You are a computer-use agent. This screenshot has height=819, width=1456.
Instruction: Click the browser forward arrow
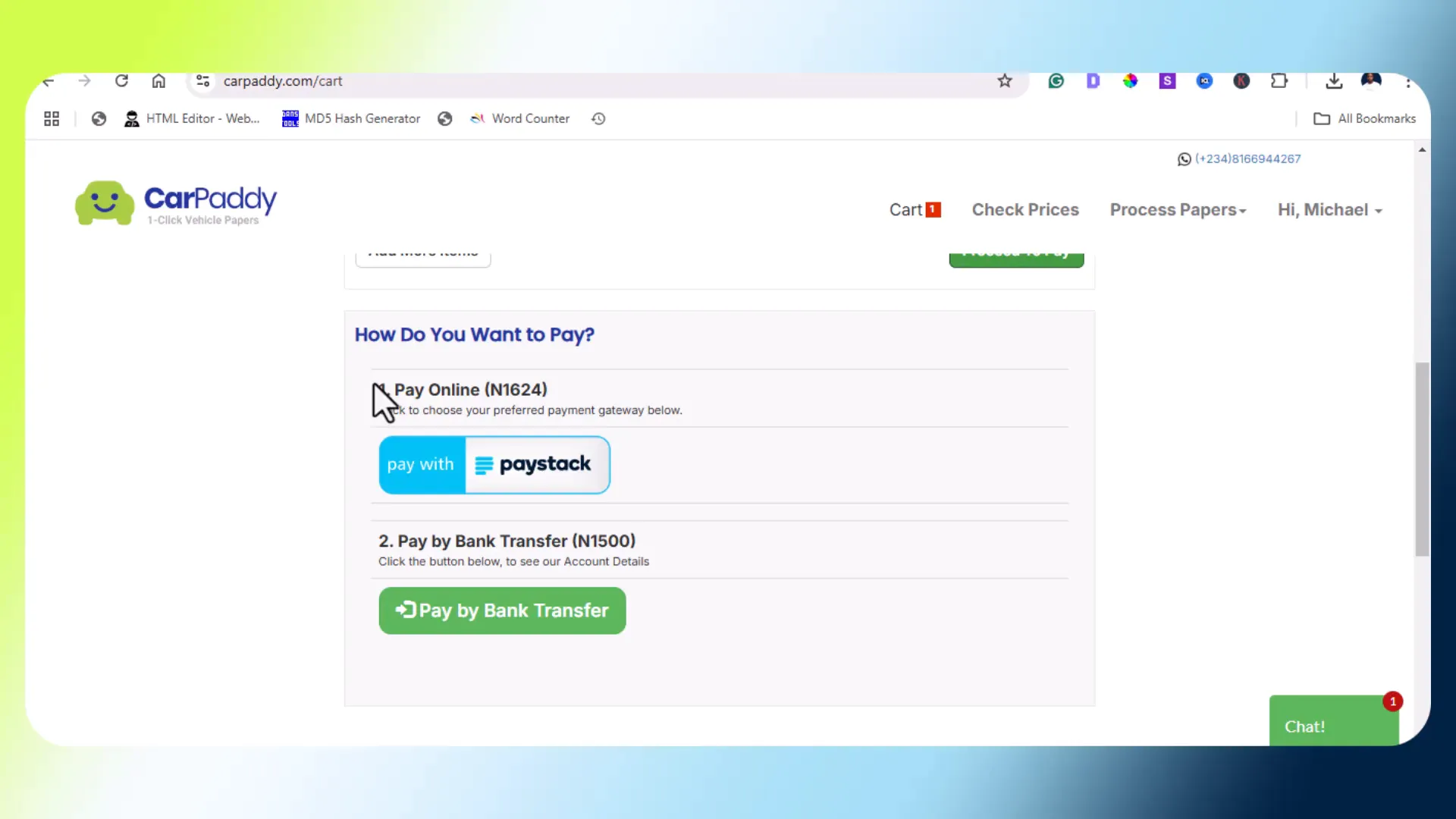(x=84, y=81)
